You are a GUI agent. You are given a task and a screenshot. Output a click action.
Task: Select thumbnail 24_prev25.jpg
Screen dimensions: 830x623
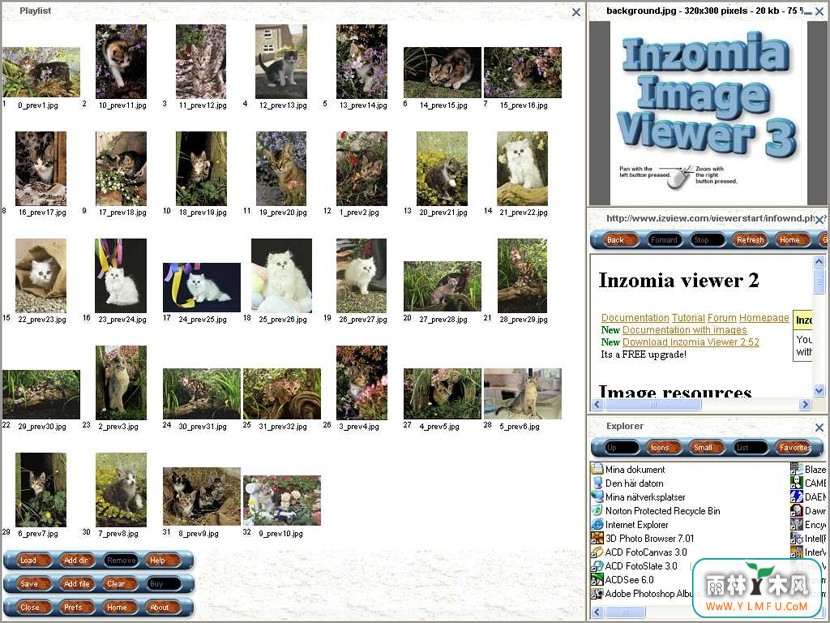(x=202, y=287)
